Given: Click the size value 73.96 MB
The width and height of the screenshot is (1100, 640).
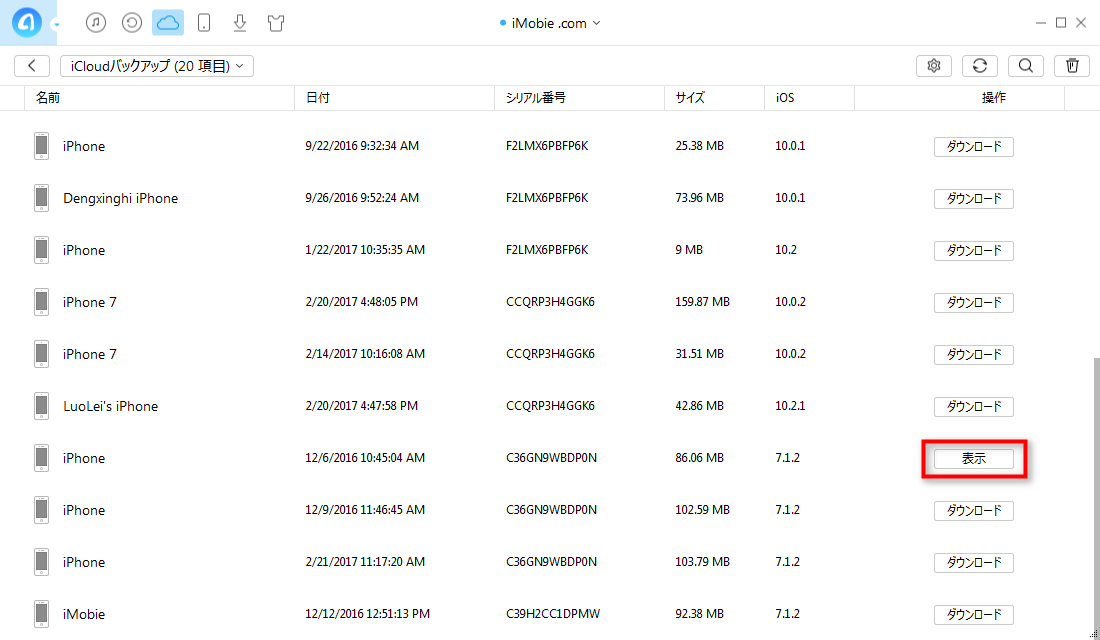Looking at the screenshot, I should [699, 198].
